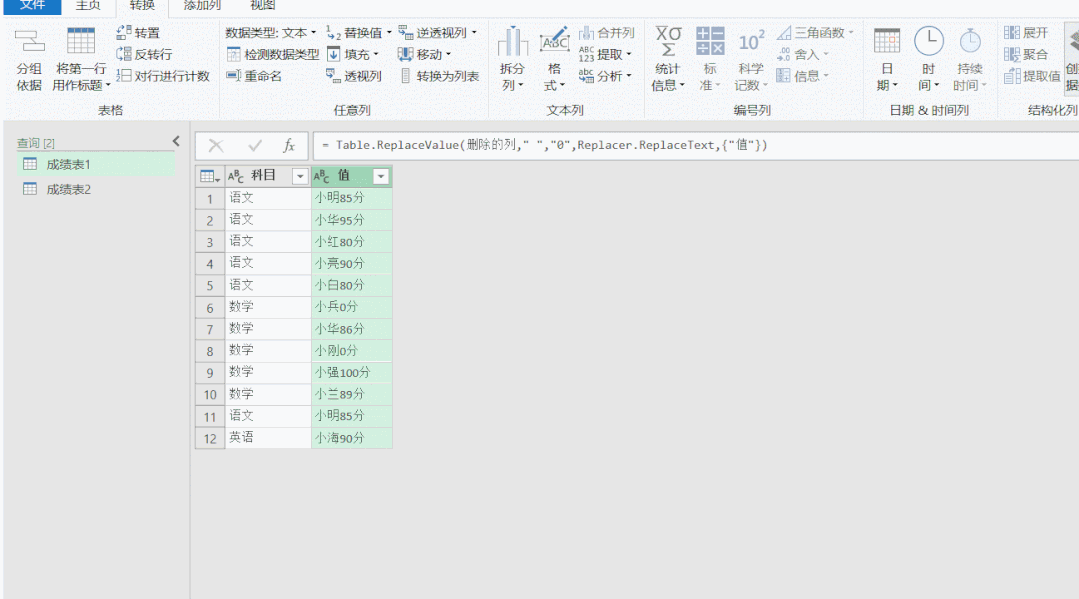Click the 持续时间 (Duration) stopwatch icon

coord(970,41)
